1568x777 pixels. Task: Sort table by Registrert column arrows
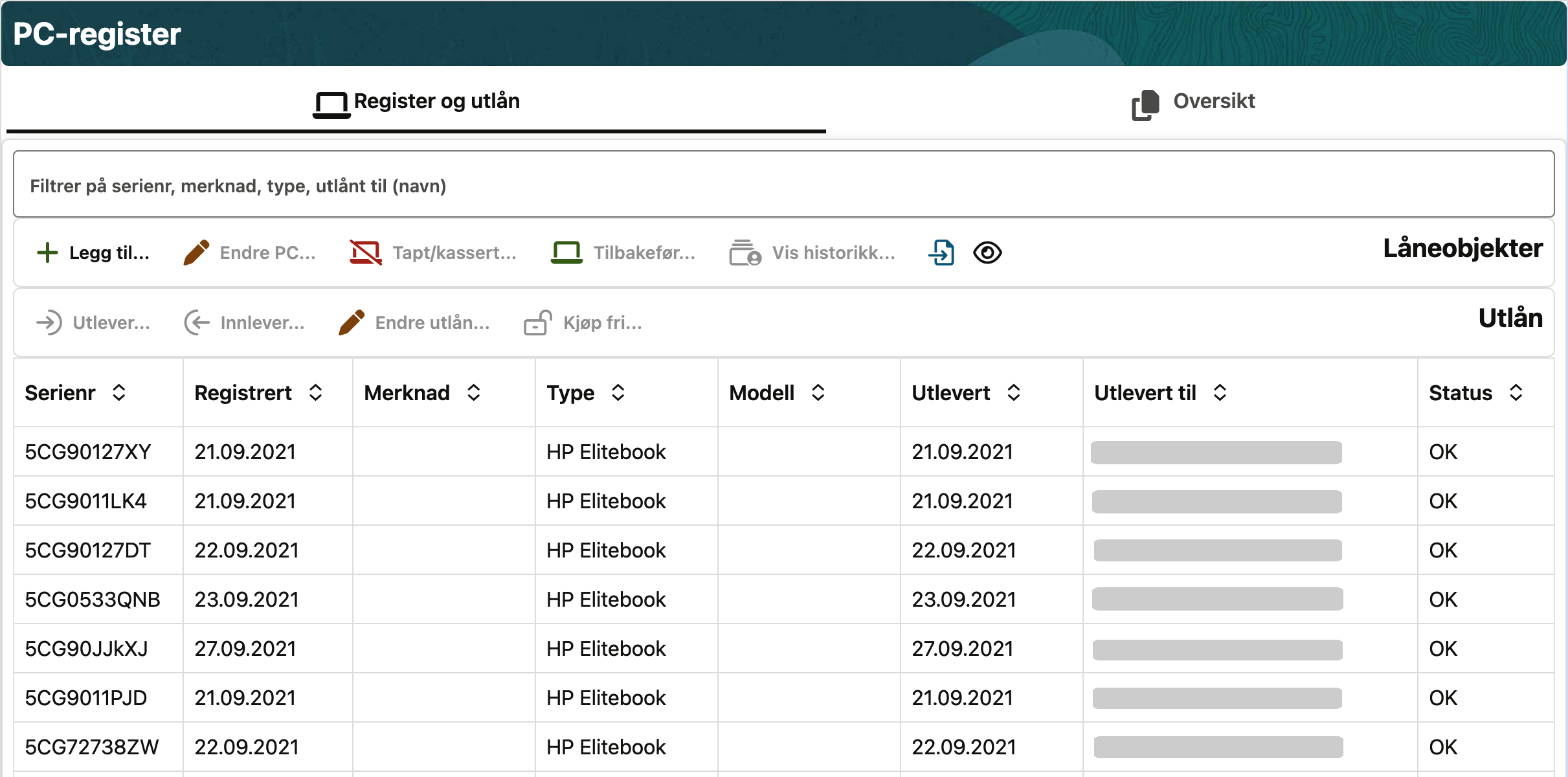pyautogui.click(x=316, y=392)
